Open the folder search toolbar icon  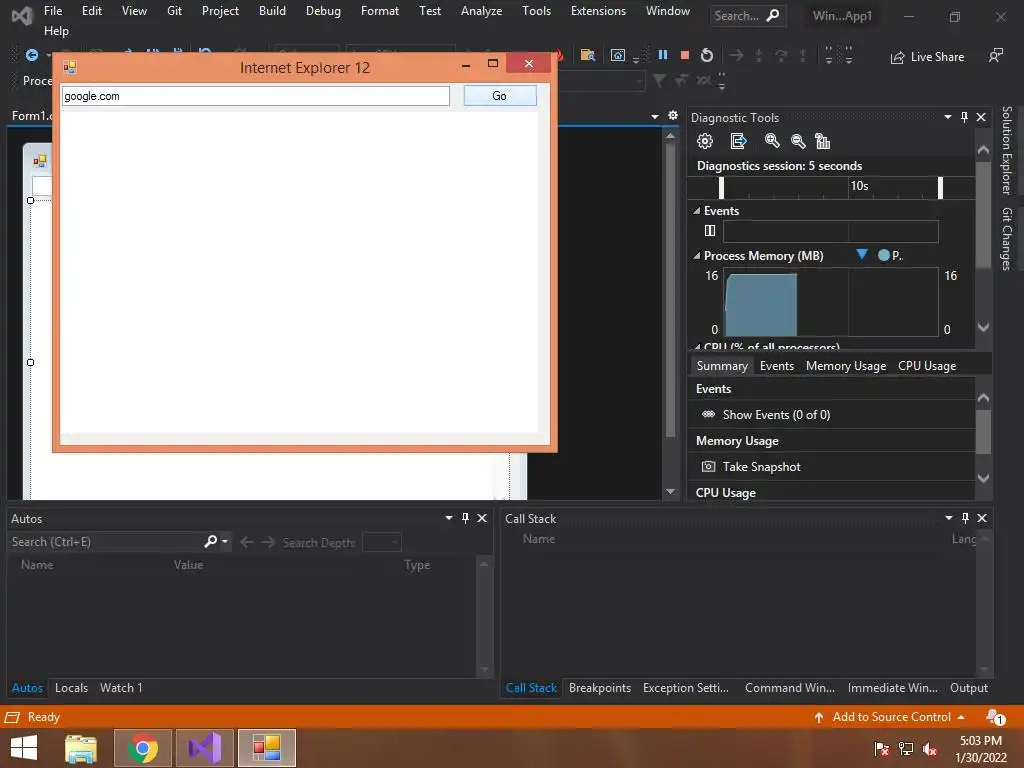point(588,56)
